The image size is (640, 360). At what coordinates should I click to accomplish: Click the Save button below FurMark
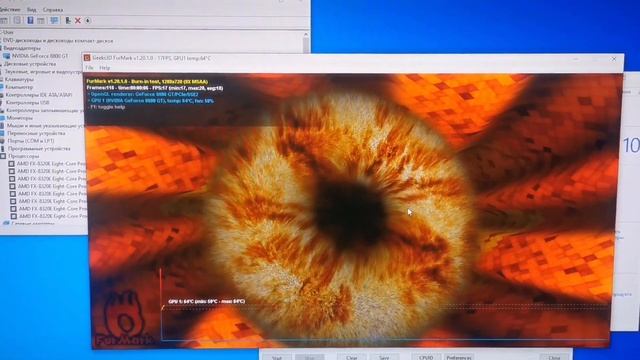coord(384,358)
